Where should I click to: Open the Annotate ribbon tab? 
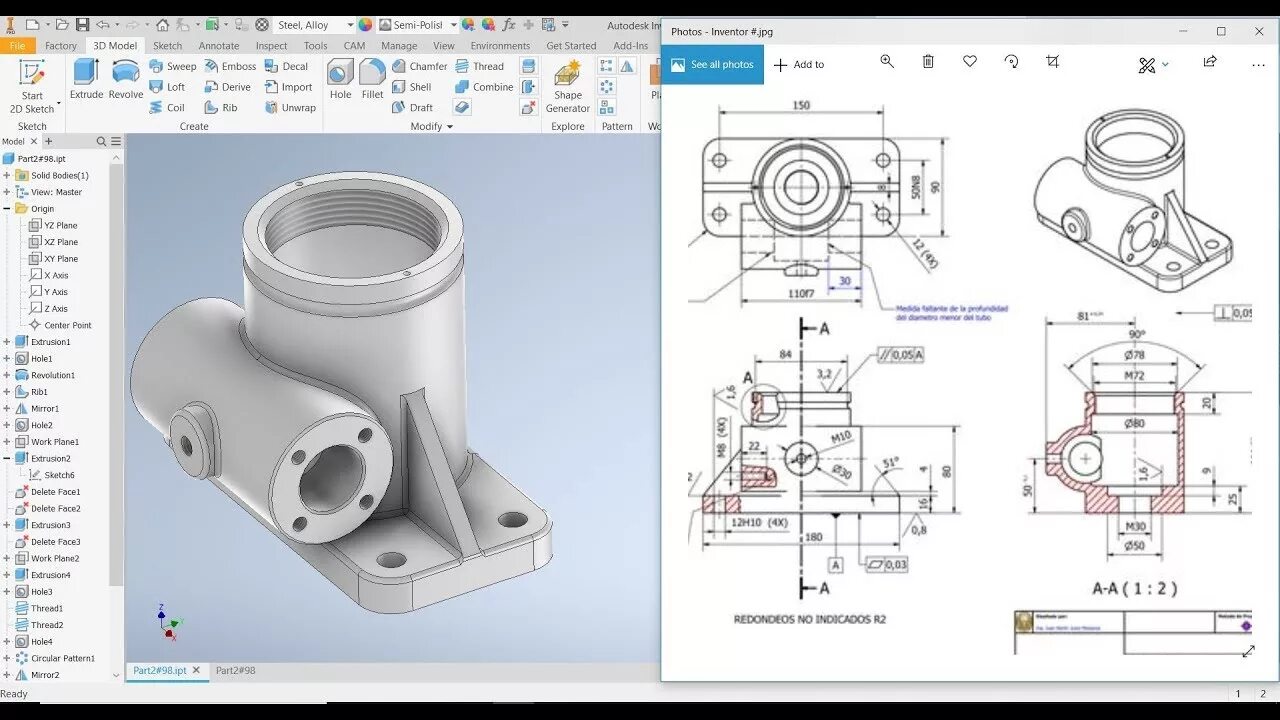219,46
